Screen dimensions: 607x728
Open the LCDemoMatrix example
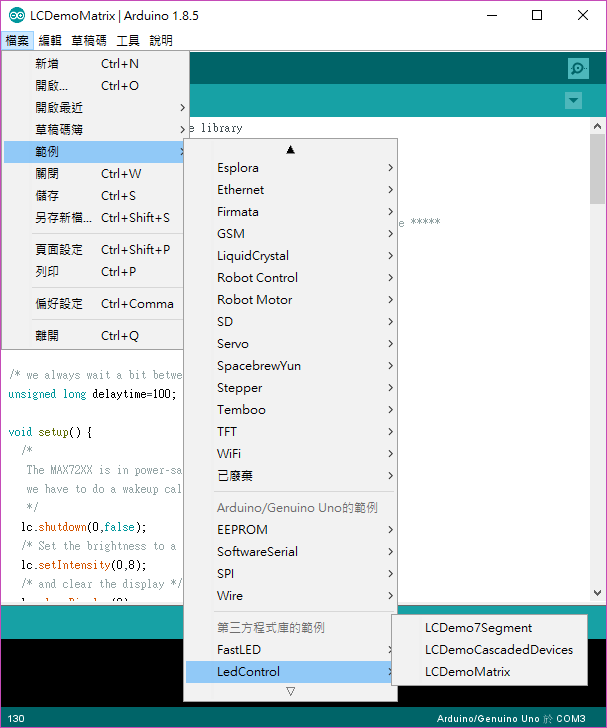pos(490,671)
